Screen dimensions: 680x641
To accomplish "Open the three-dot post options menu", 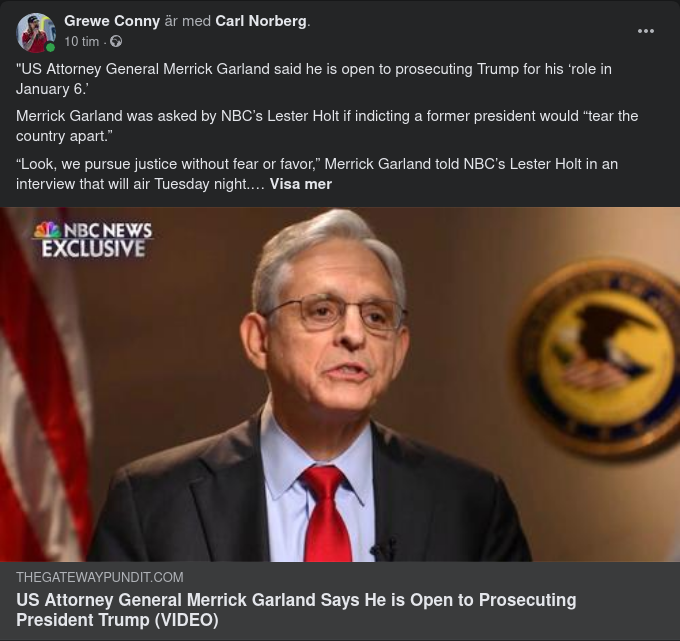I will 645,31.
